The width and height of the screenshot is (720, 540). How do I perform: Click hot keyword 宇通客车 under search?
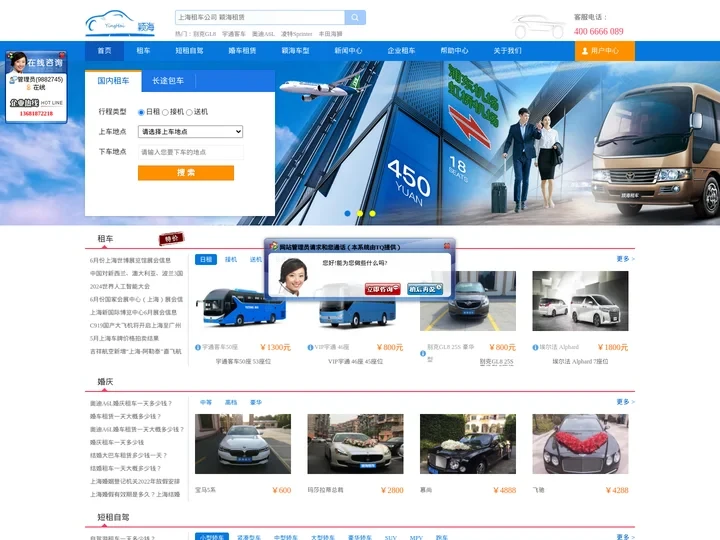point(234,34)
